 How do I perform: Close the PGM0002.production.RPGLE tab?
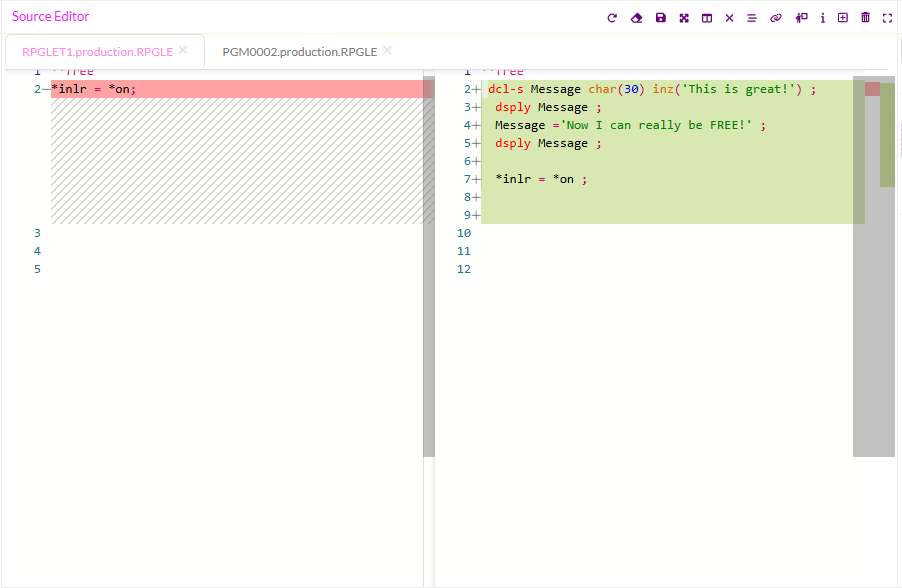[x=387, y=50]
